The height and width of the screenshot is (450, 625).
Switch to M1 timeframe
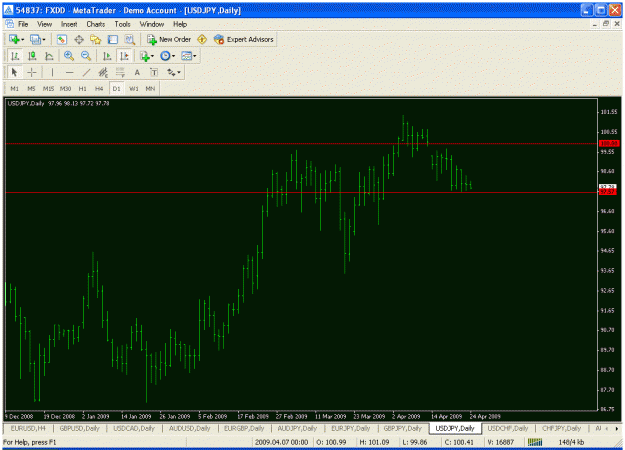pyautogui.click(x=15, y=88)
